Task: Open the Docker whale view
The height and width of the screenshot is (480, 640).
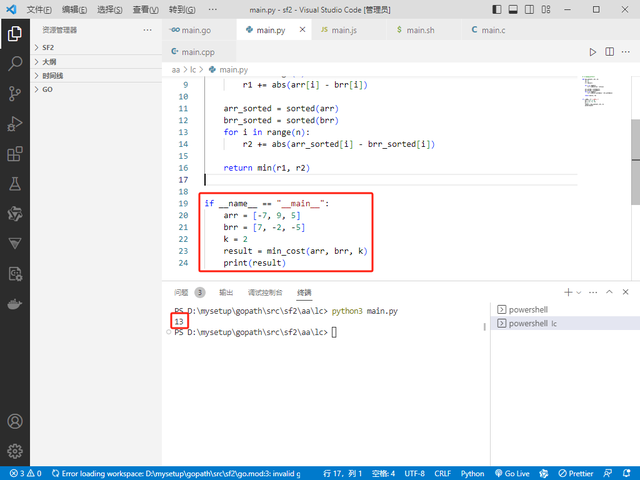Action: pyautogui.click(x=15, y=304)
